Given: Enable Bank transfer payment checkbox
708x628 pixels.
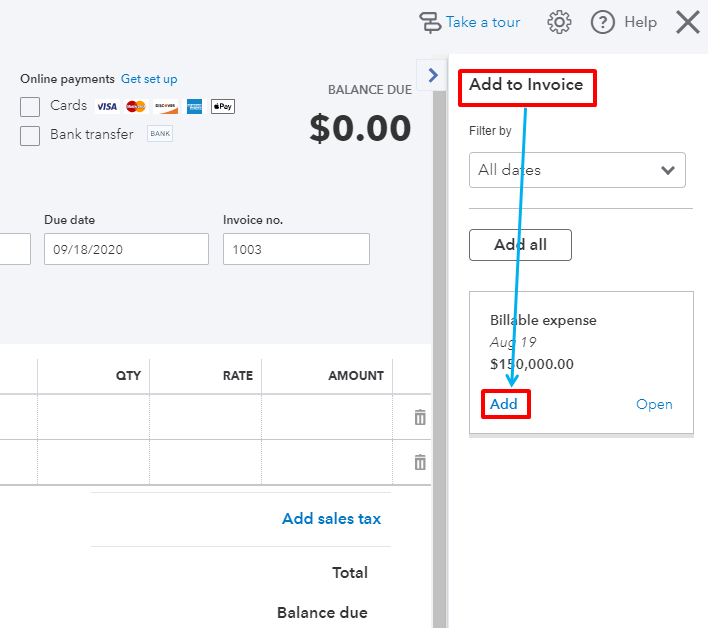Looking at the screenshot, I should coord(31,135).
